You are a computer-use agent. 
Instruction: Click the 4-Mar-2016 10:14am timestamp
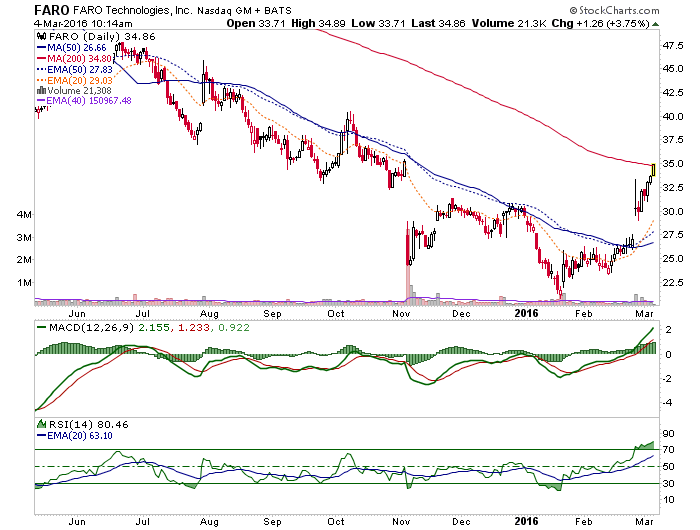click(x=83, y=24)
